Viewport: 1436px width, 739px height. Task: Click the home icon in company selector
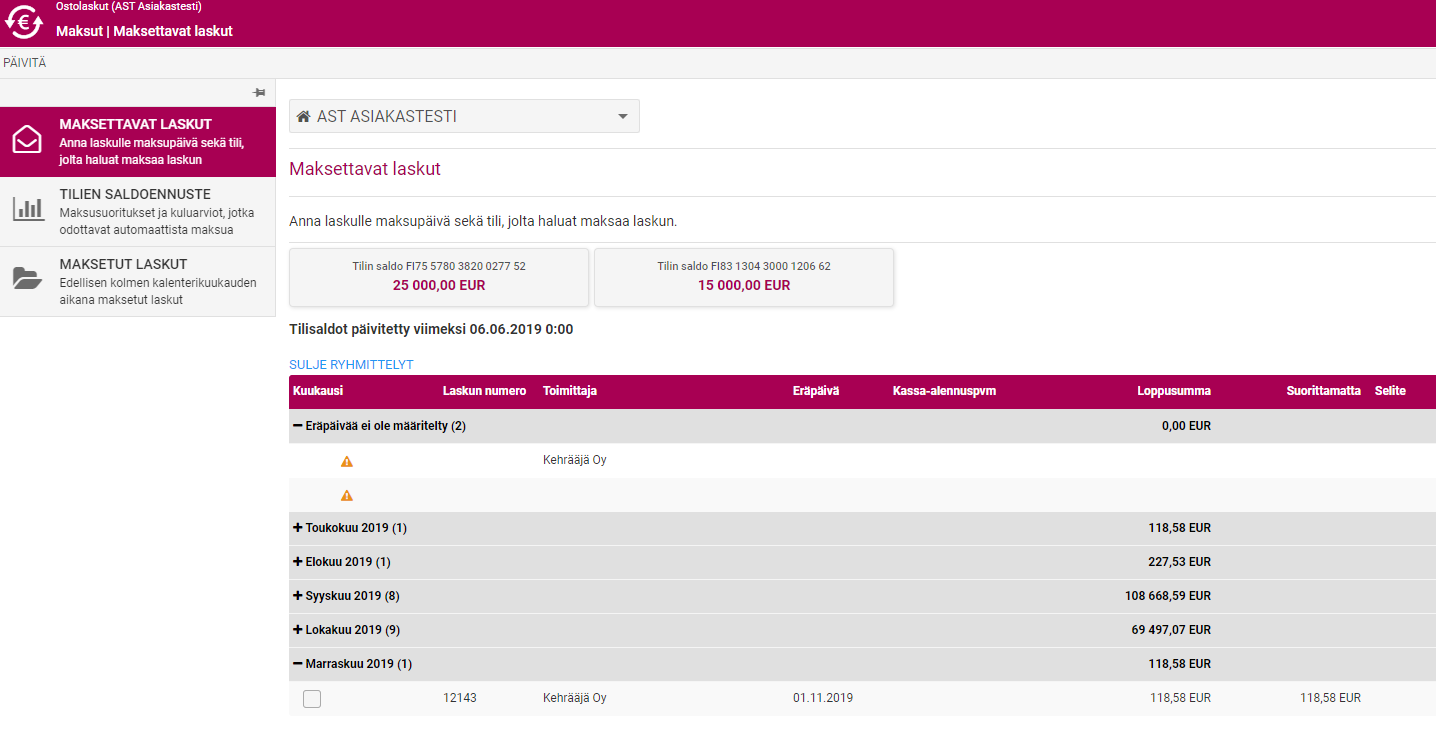303,117
